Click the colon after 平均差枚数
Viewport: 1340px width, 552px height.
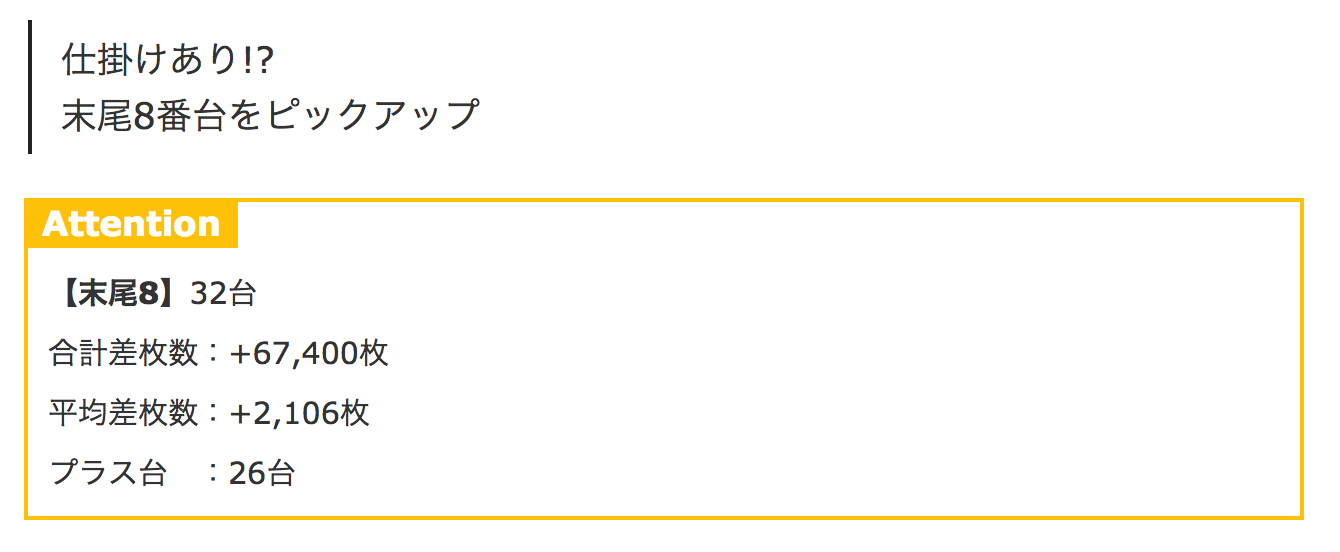point(214,414)
